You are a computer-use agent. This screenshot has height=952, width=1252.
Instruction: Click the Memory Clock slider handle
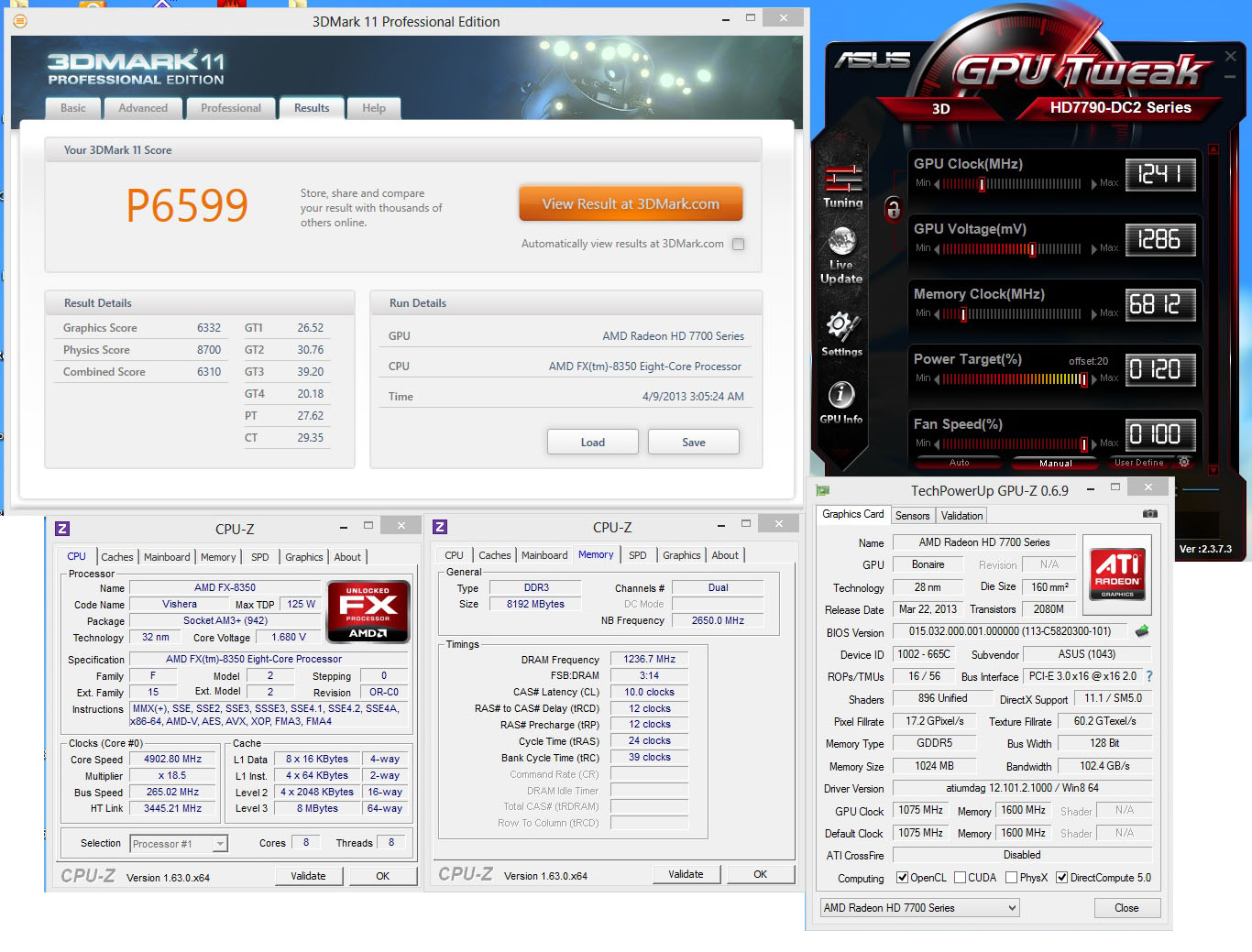point(963,314)
